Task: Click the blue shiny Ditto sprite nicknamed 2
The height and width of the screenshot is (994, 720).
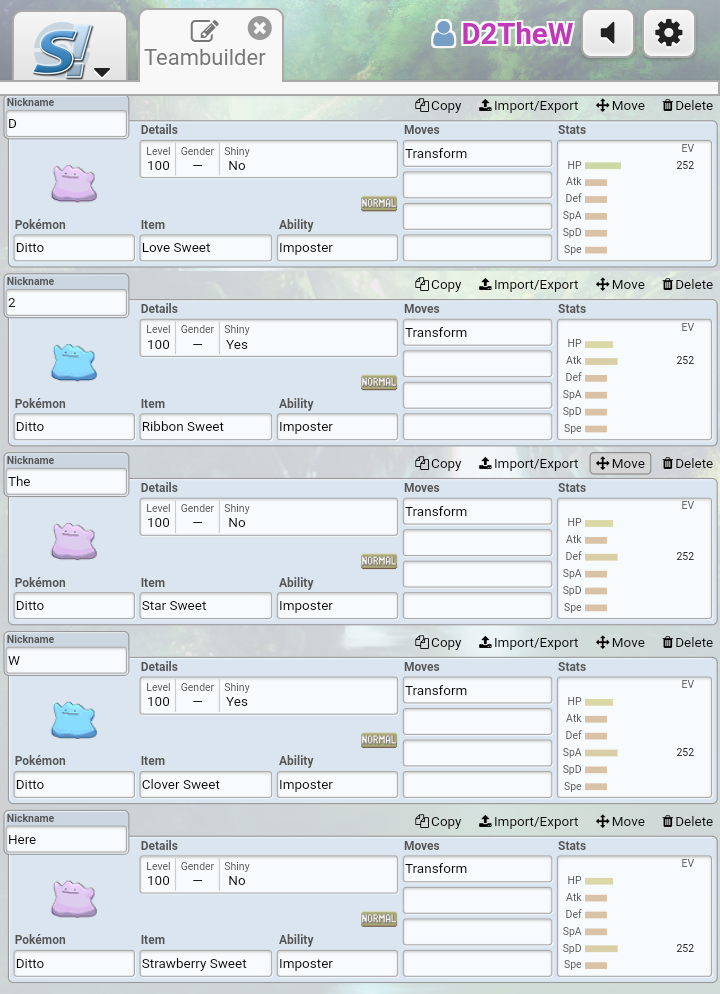Action: (74, 362)
